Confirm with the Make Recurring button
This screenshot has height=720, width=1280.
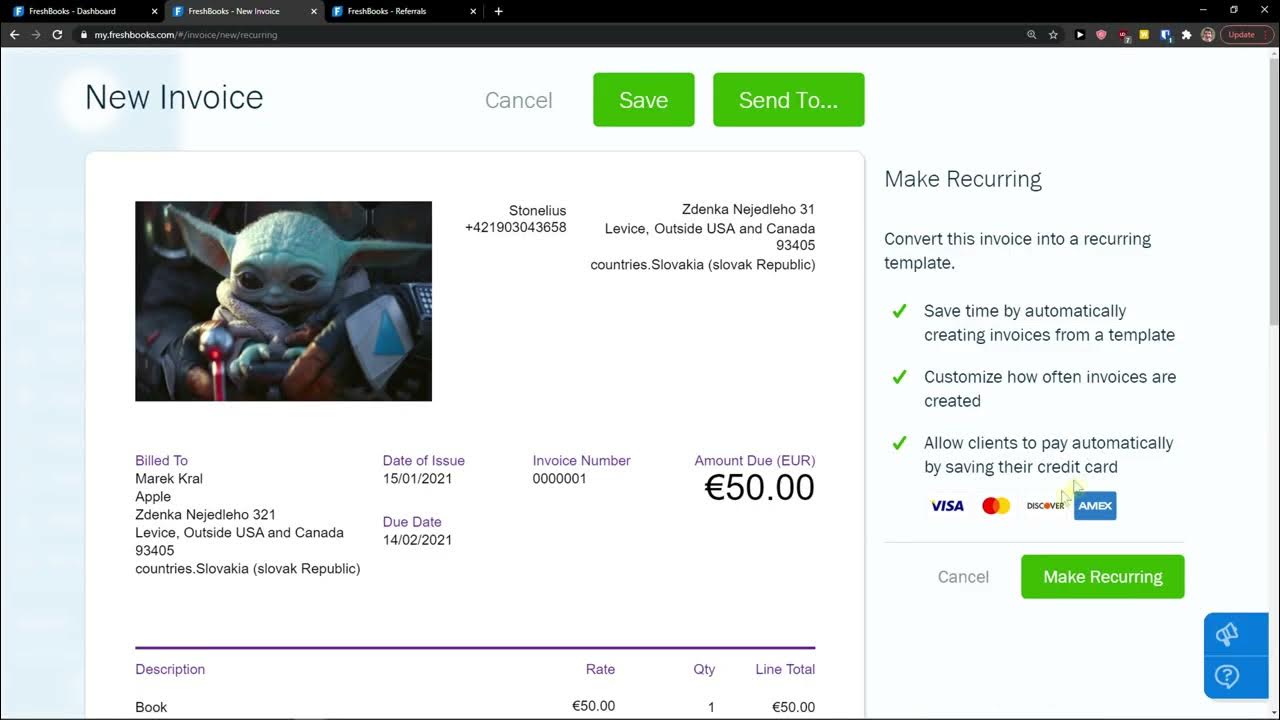click(1102, 577)
